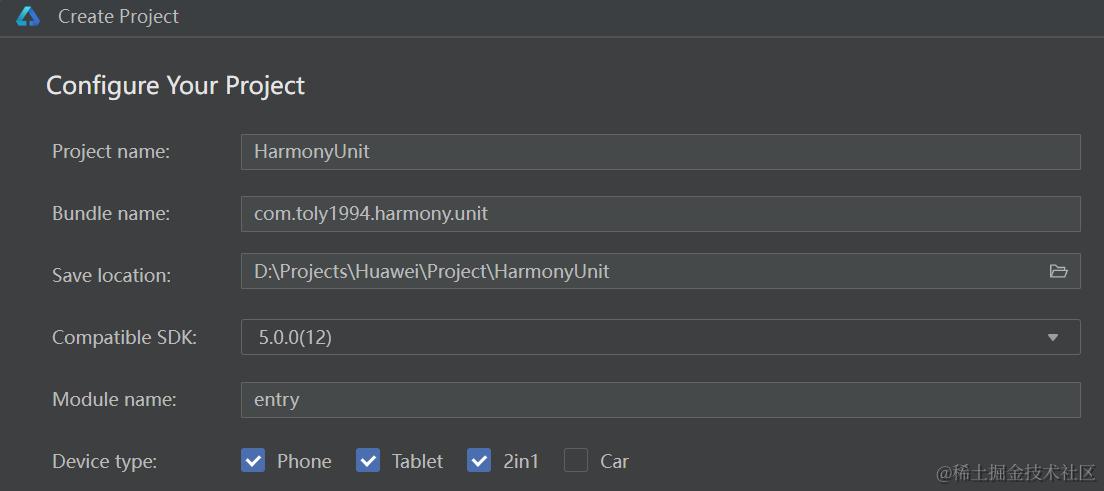Select the Save location path field
The width and height of the screenshot is (1104, 491).
640,271
